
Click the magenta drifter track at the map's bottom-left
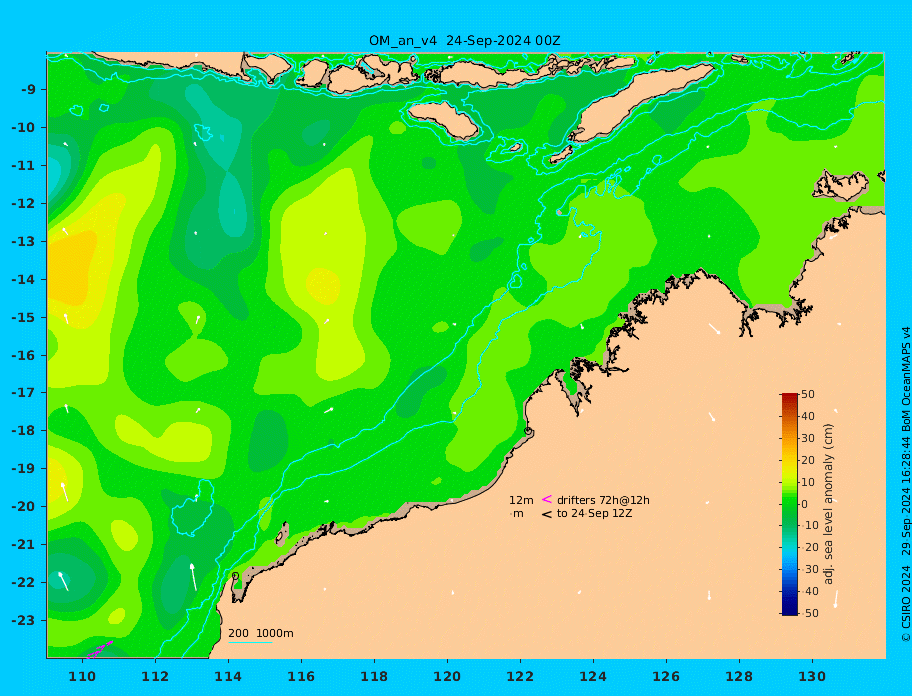point(99,649)
